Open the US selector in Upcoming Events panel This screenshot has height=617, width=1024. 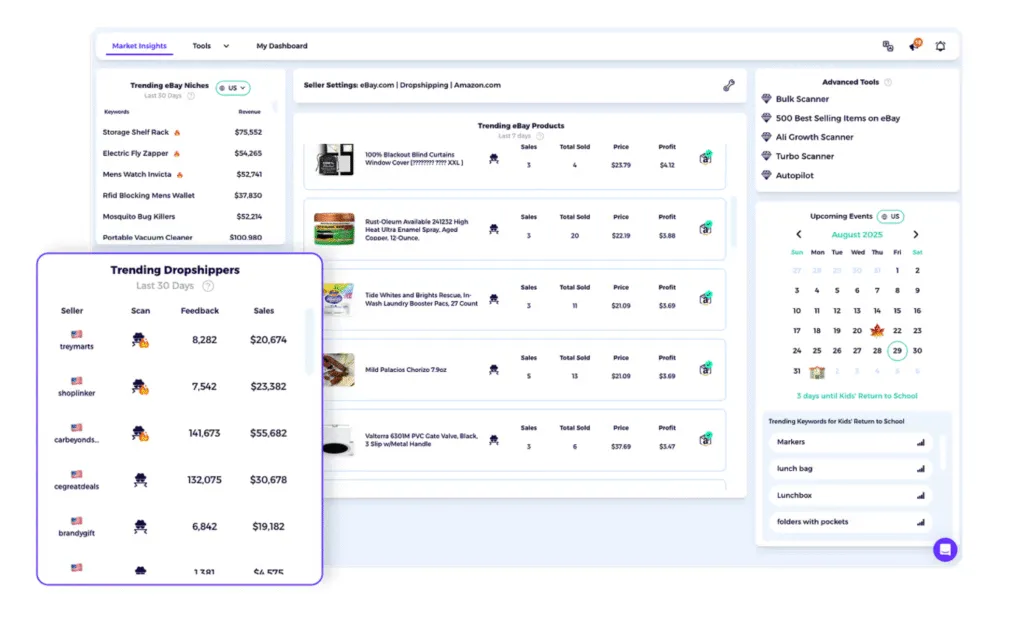[x=891, y=216]
